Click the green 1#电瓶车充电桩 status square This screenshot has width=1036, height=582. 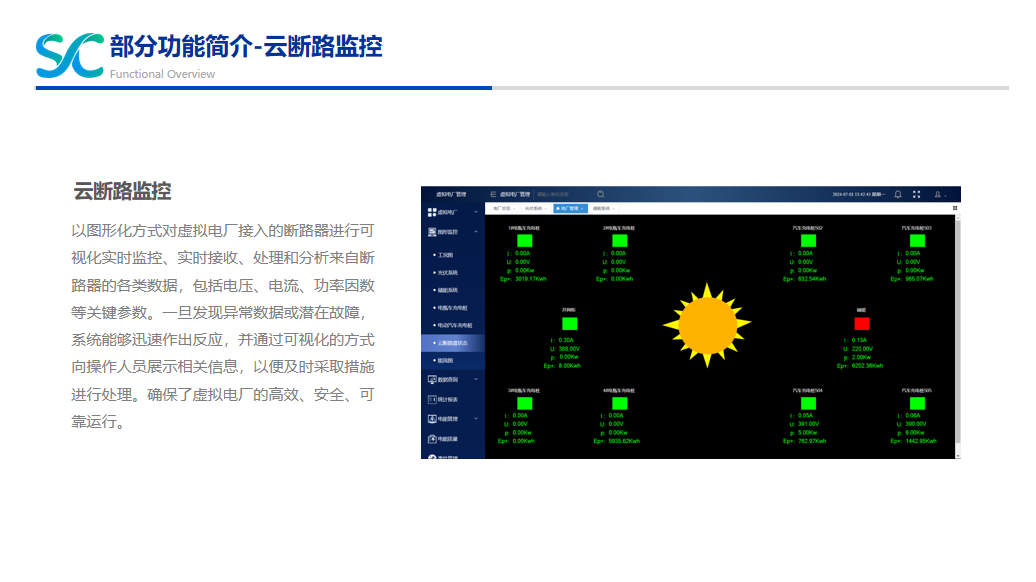[524, 241]
